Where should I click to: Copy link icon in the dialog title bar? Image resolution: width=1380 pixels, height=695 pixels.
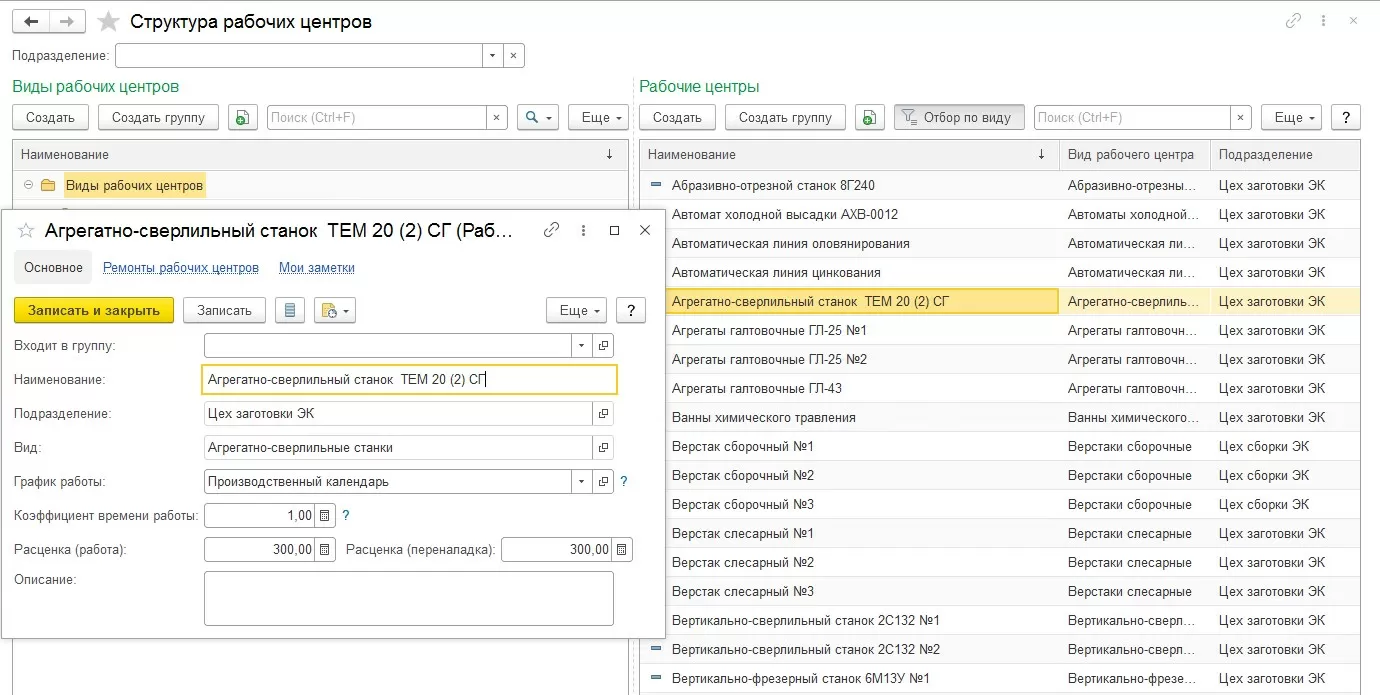tap(551, 230)
